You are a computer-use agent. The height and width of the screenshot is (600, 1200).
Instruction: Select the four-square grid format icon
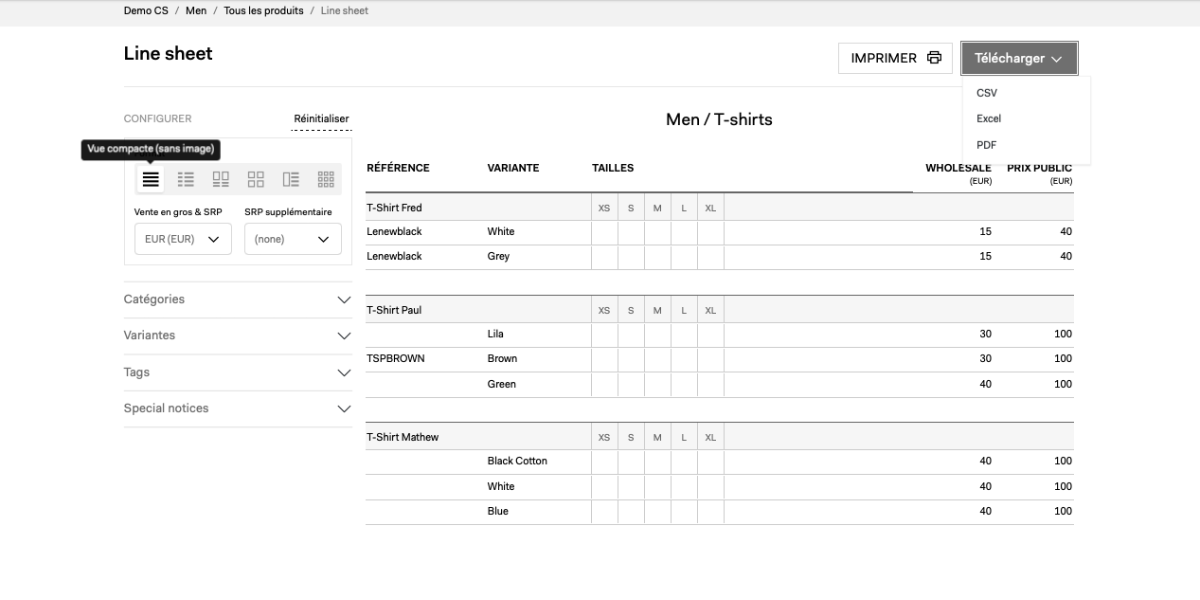[x=256, y=179]
